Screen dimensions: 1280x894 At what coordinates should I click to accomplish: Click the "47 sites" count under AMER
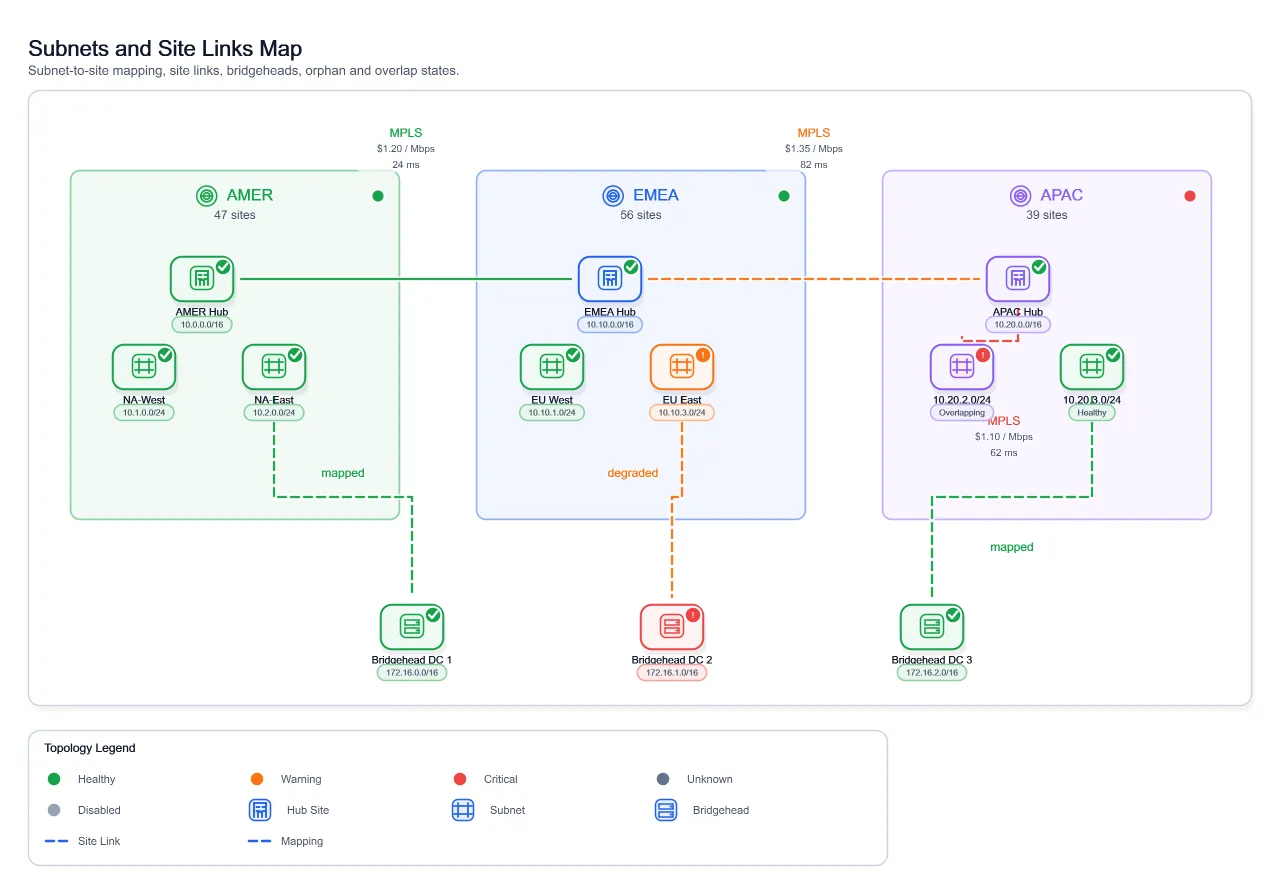235,215
